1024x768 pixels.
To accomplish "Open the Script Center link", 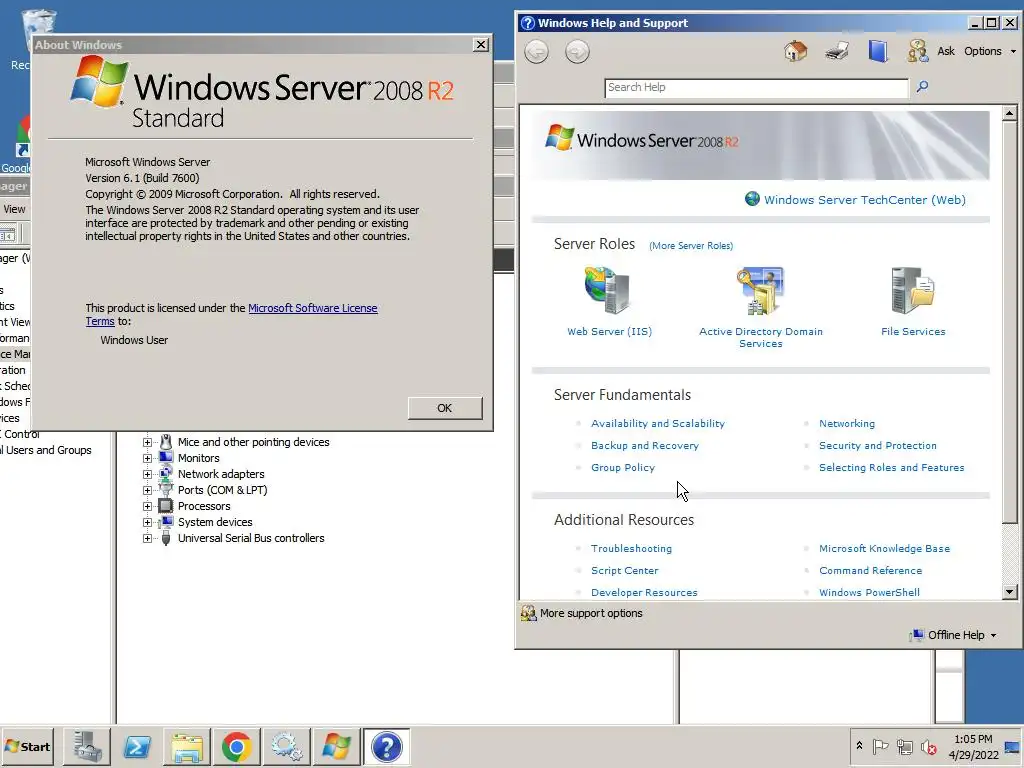I will click(624, 570).
